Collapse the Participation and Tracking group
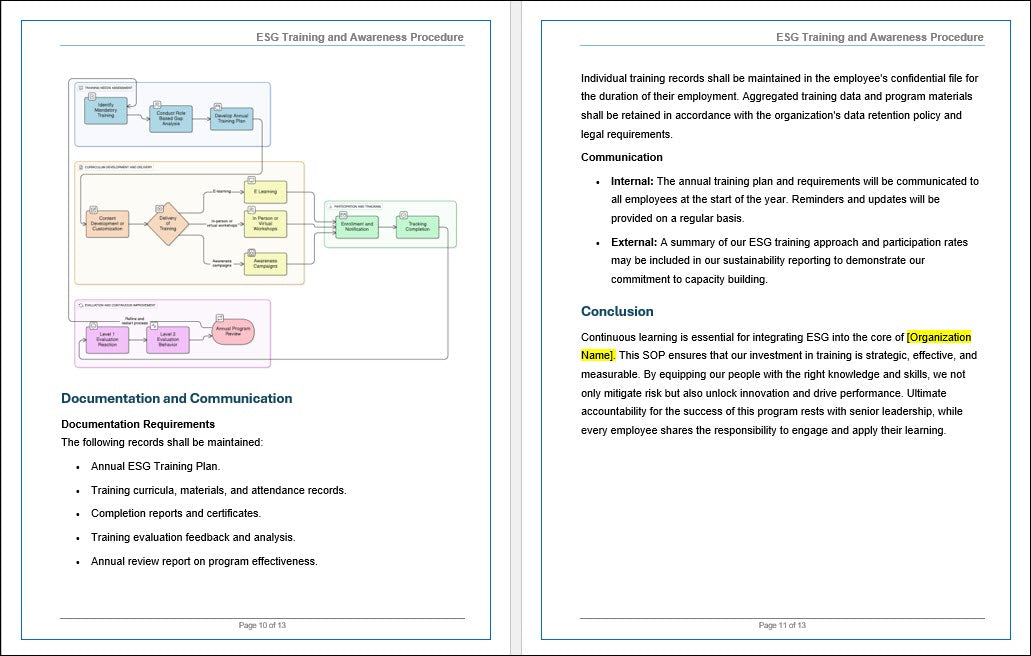This screenshot has height=656, width=1031. 330,206
